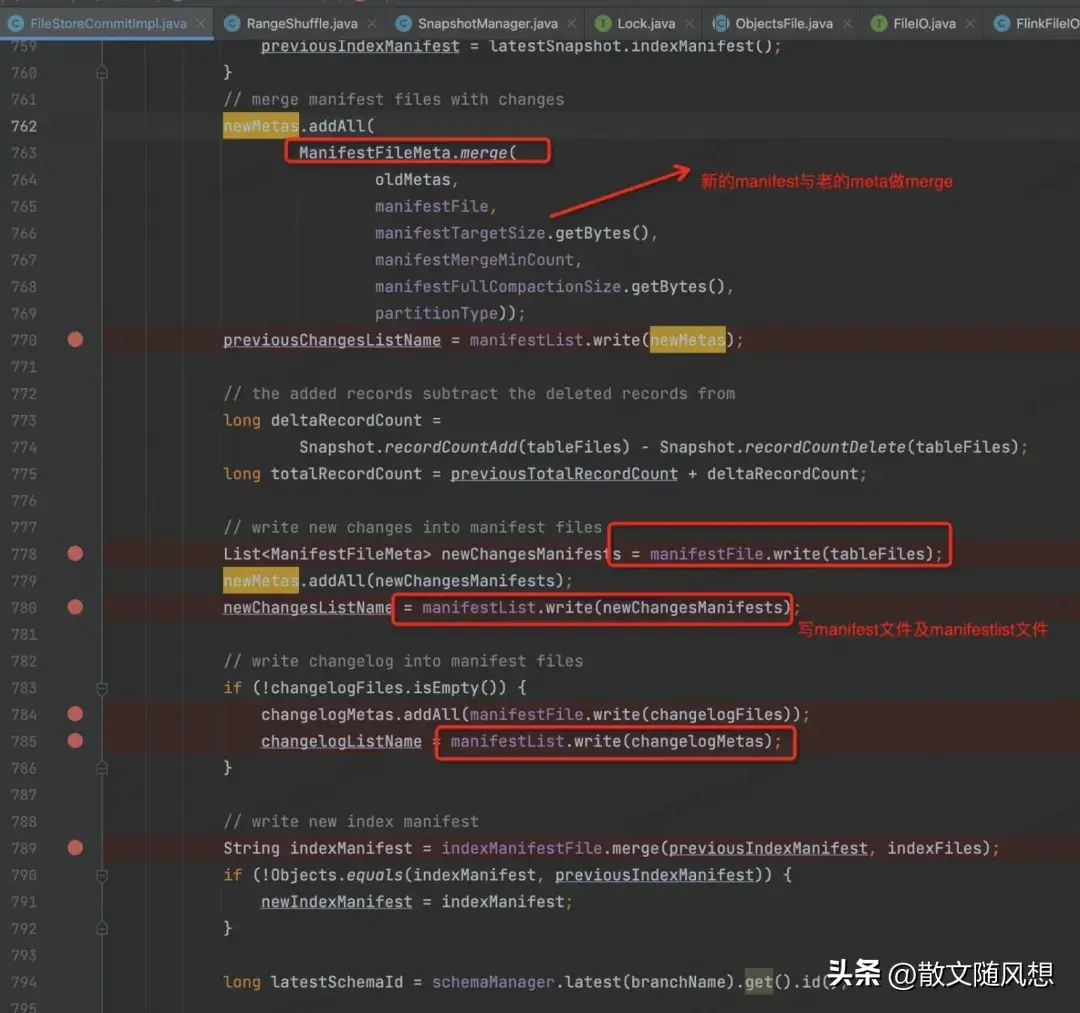The height and width of the screenshot is (1013, 1080).
Task: Click recordCountDelete method call on line 774
Action: click(825, 447)
